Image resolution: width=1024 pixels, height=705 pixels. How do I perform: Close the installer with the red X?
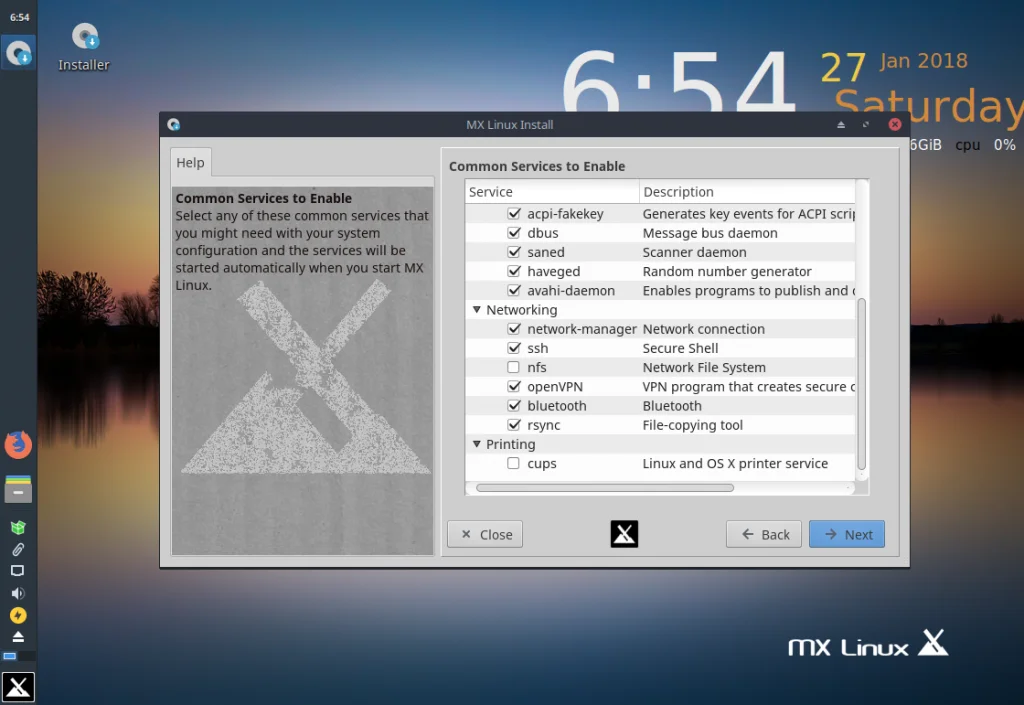coord(895,124)
